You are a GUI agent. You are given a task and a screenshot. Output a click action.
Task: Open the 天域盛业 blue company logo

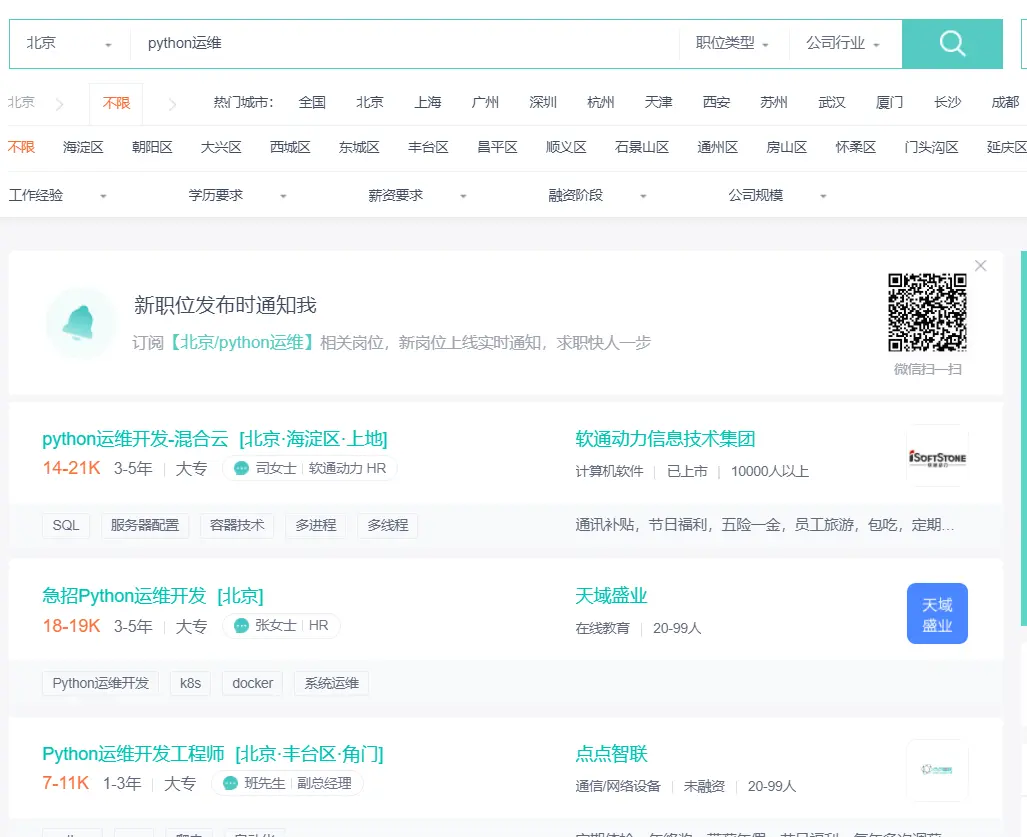(937, 614)
